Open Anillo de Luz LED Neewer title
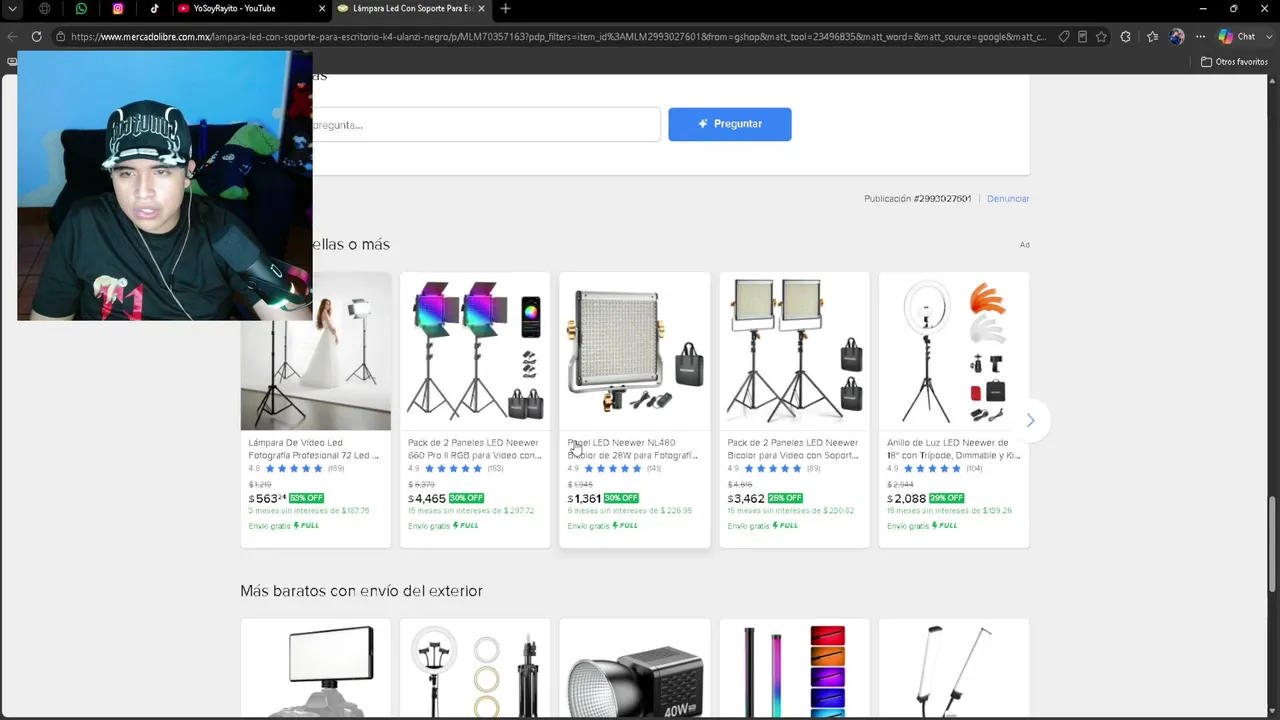This screenshot has width=1280, height=720. (953, 449)
